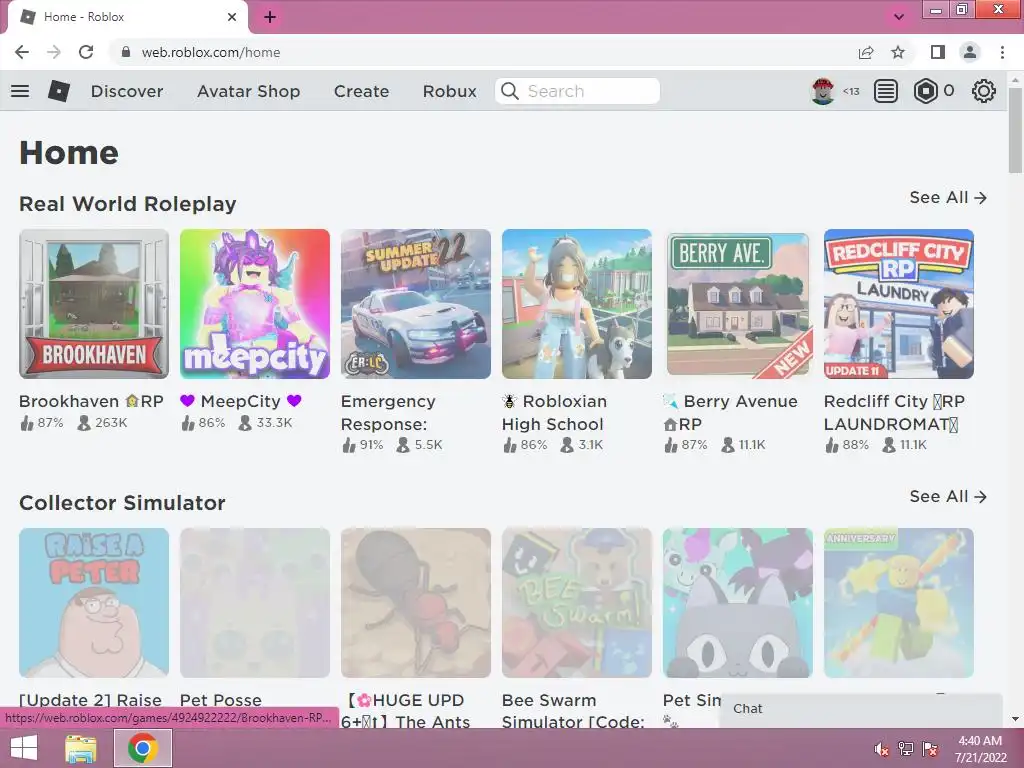The height and width of the screenshot is (768, 1024).
Task: Open Brookhaven game thumbnail
Action: point(94,304)
